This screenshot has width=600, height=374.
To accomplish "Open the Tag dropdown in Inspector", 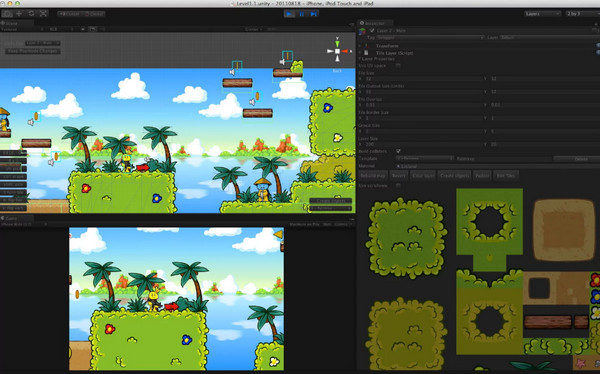I will (x=430, y=38).
